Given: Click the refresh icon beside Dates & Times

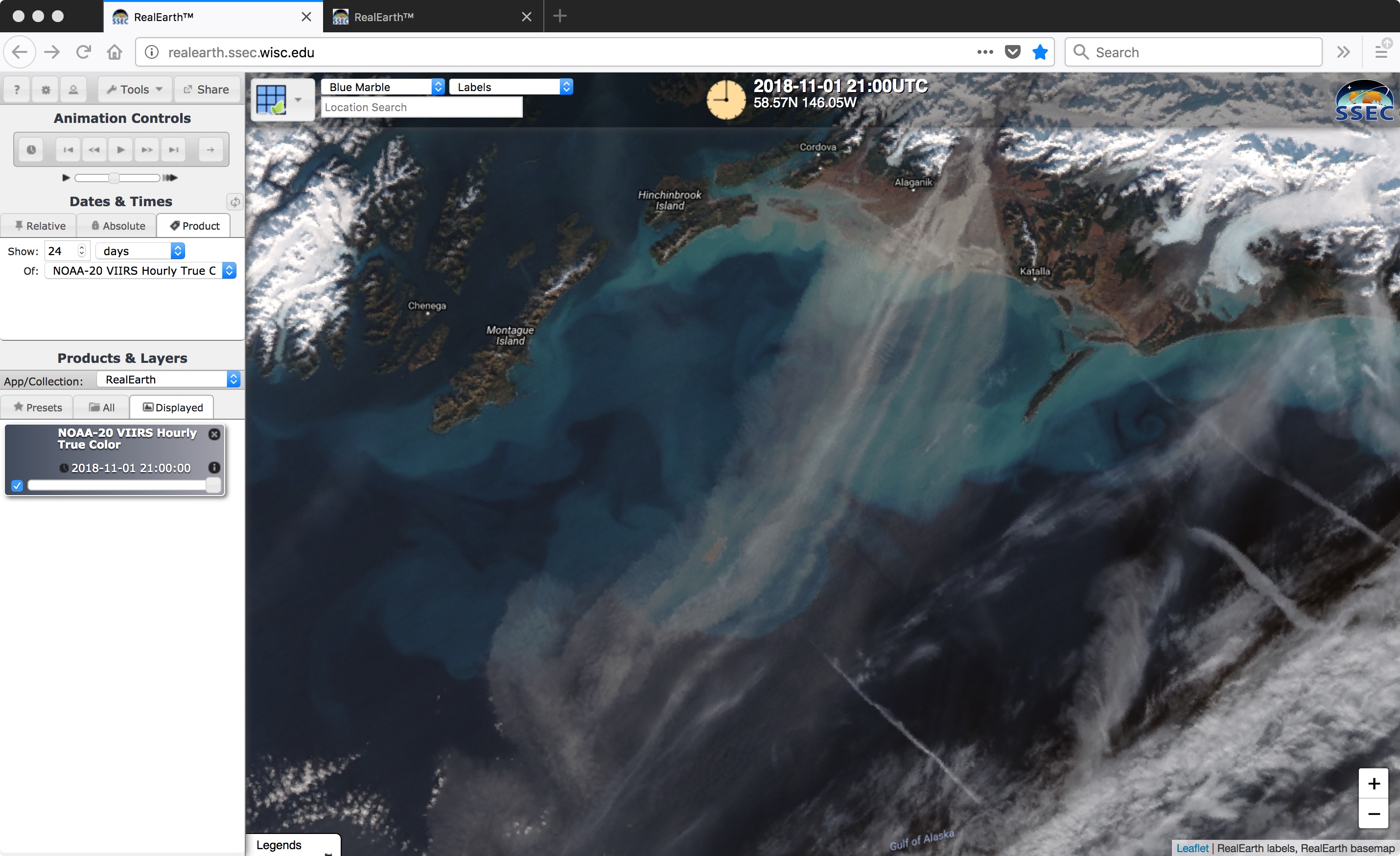Looking at the screenshot, I should [x=234, y=201].
